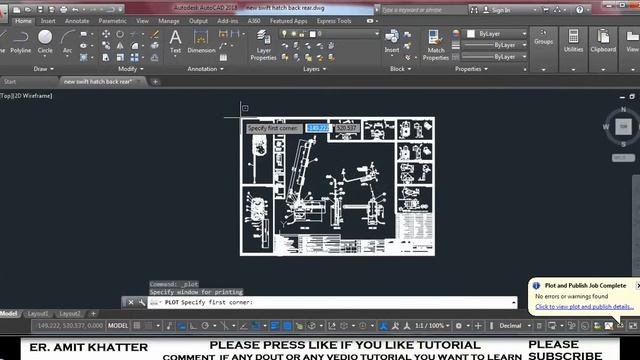Click the Dimension annotation tool
The height and width of the screenshot is (360, 640).
[x=201, y=42]
